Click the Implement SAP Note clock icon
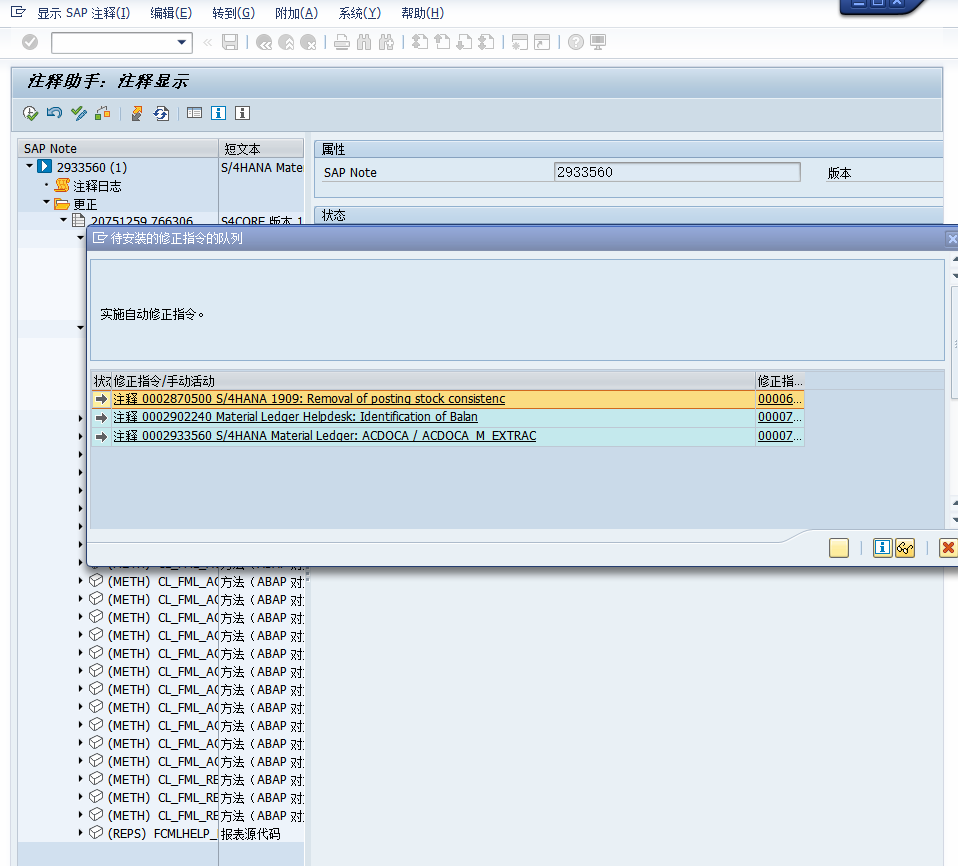Screen dimensions: 958x866 [30, 113]
